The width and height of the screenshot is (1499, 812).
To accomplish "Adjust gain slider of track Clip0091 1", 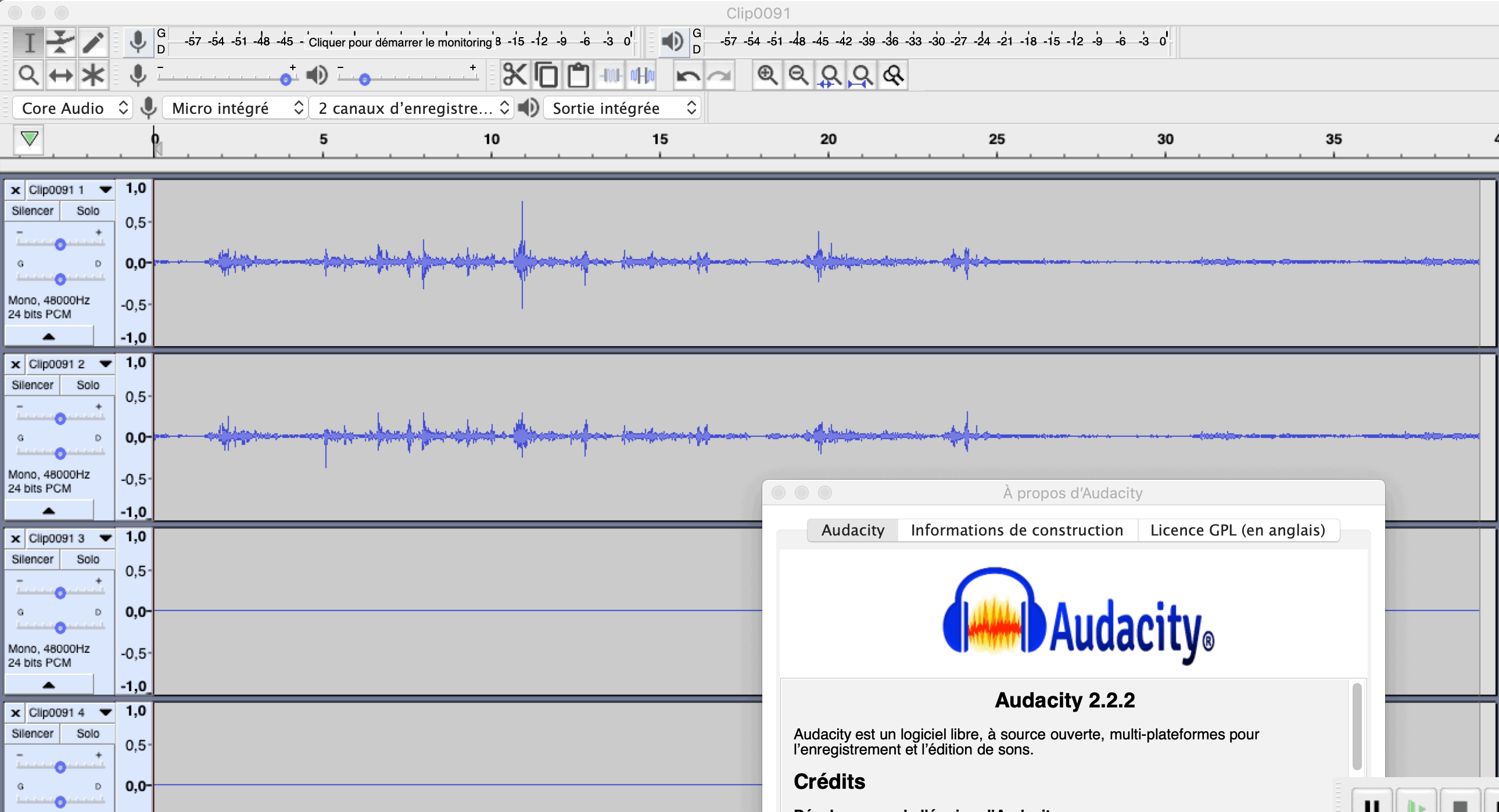I will 60,245.
